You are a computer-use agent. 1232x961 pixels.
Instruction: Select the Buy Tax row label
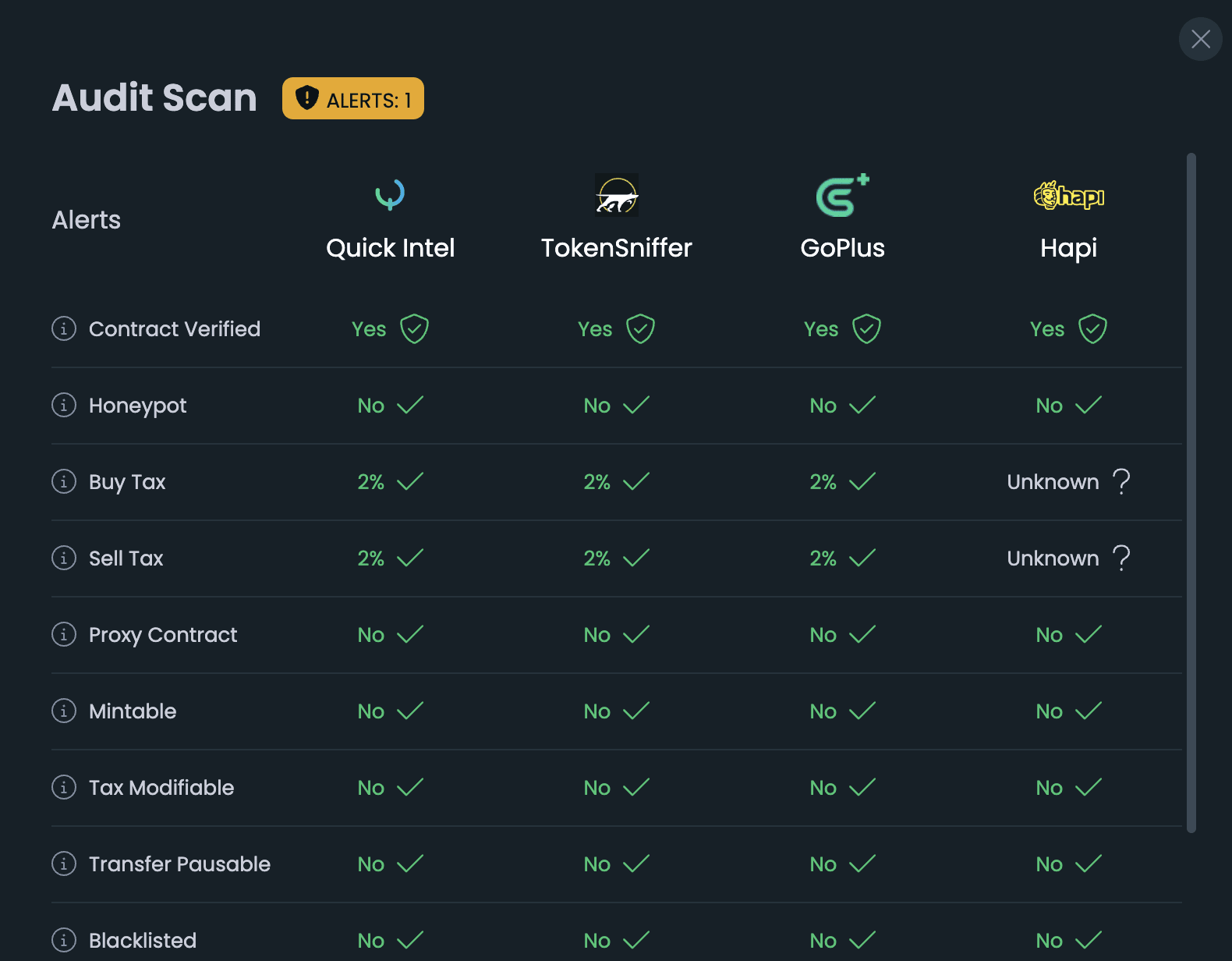127,482
